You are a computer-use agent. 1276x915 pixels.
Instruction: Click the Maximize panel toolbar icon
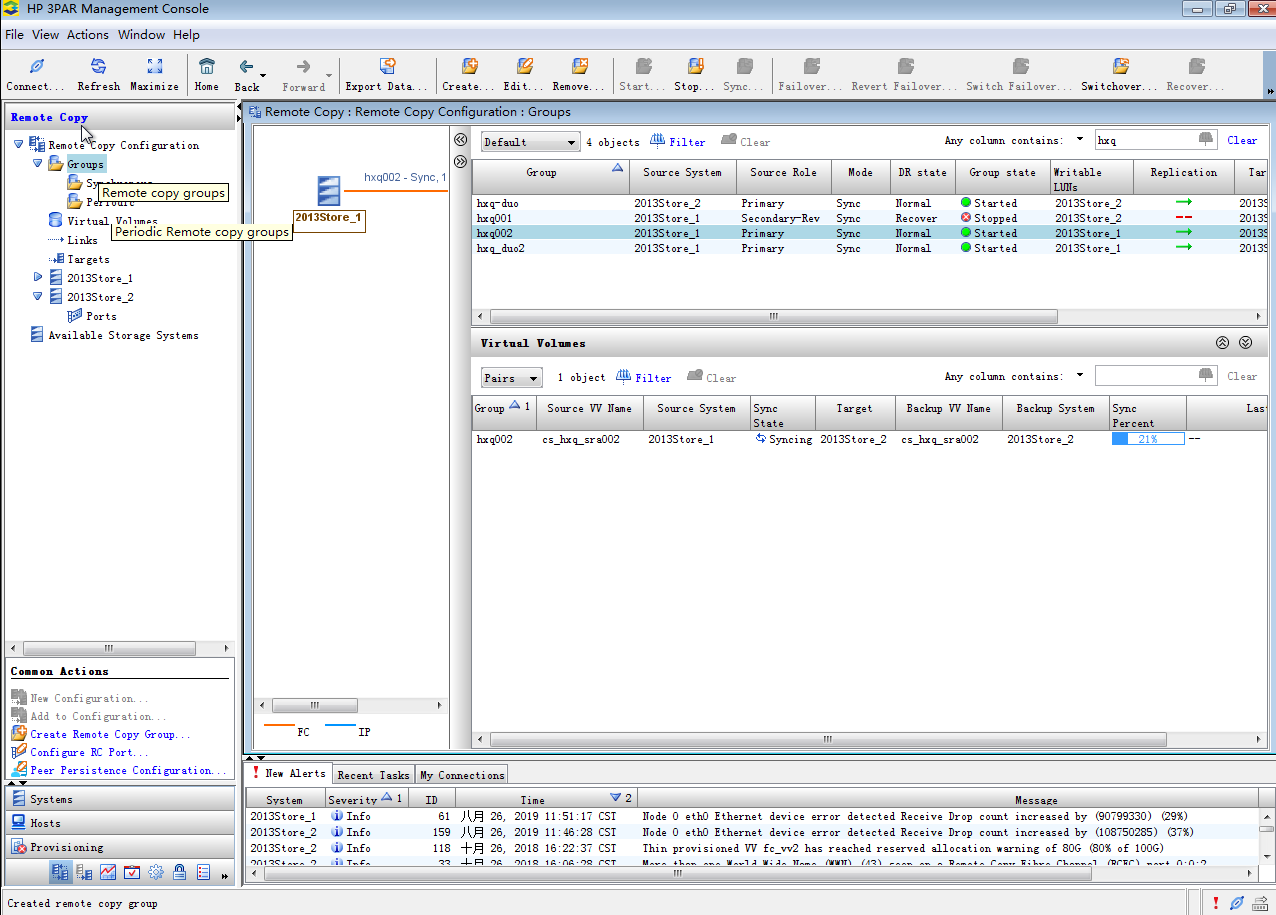pos(155,67)
